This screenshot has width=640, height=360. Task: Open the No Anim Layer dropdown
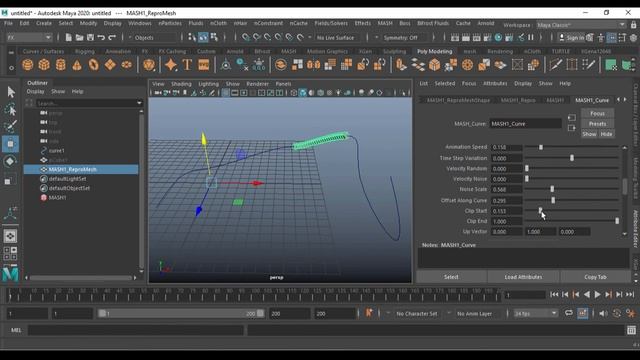[474, 313]
